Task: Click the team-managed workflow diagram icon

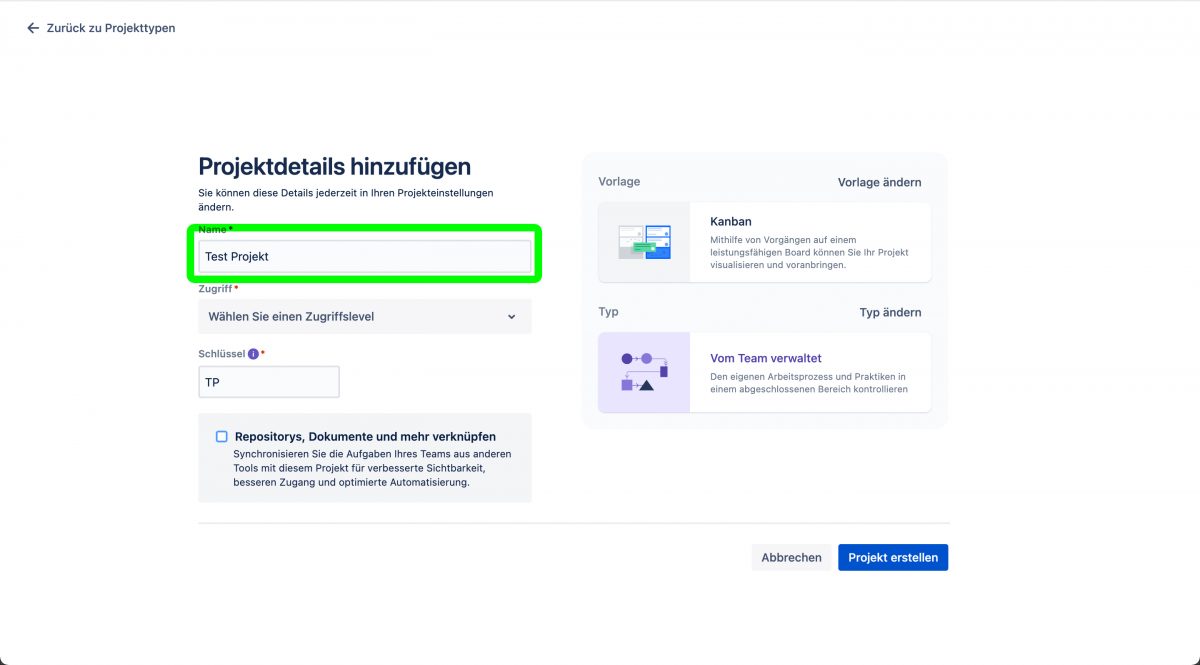Action: click(644, 372)
